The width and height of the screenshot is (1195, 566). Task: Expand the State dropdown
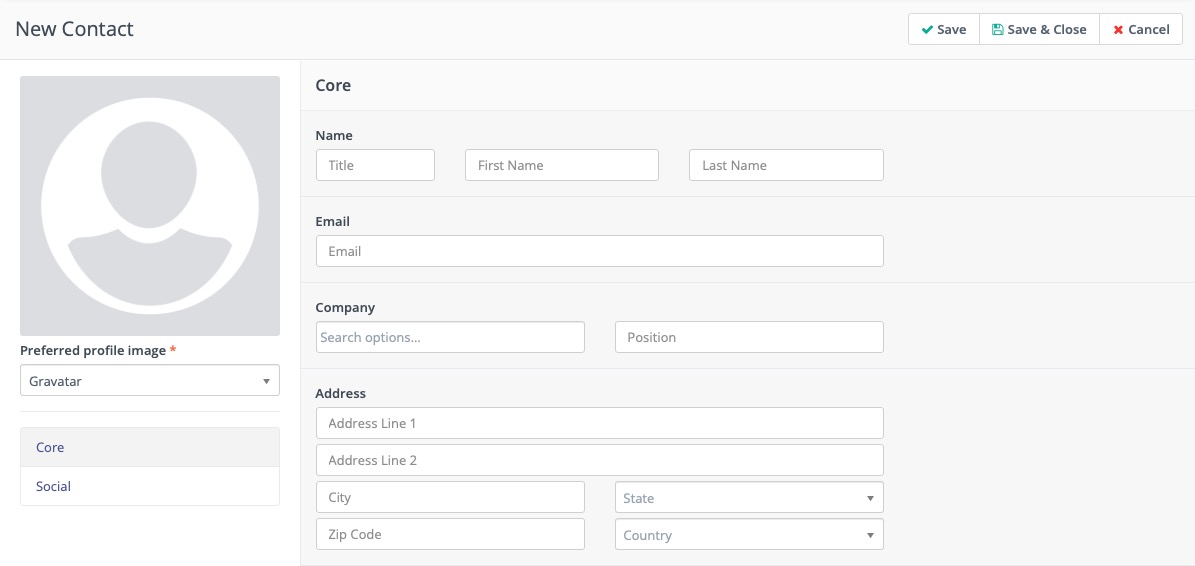click(749, 497)
